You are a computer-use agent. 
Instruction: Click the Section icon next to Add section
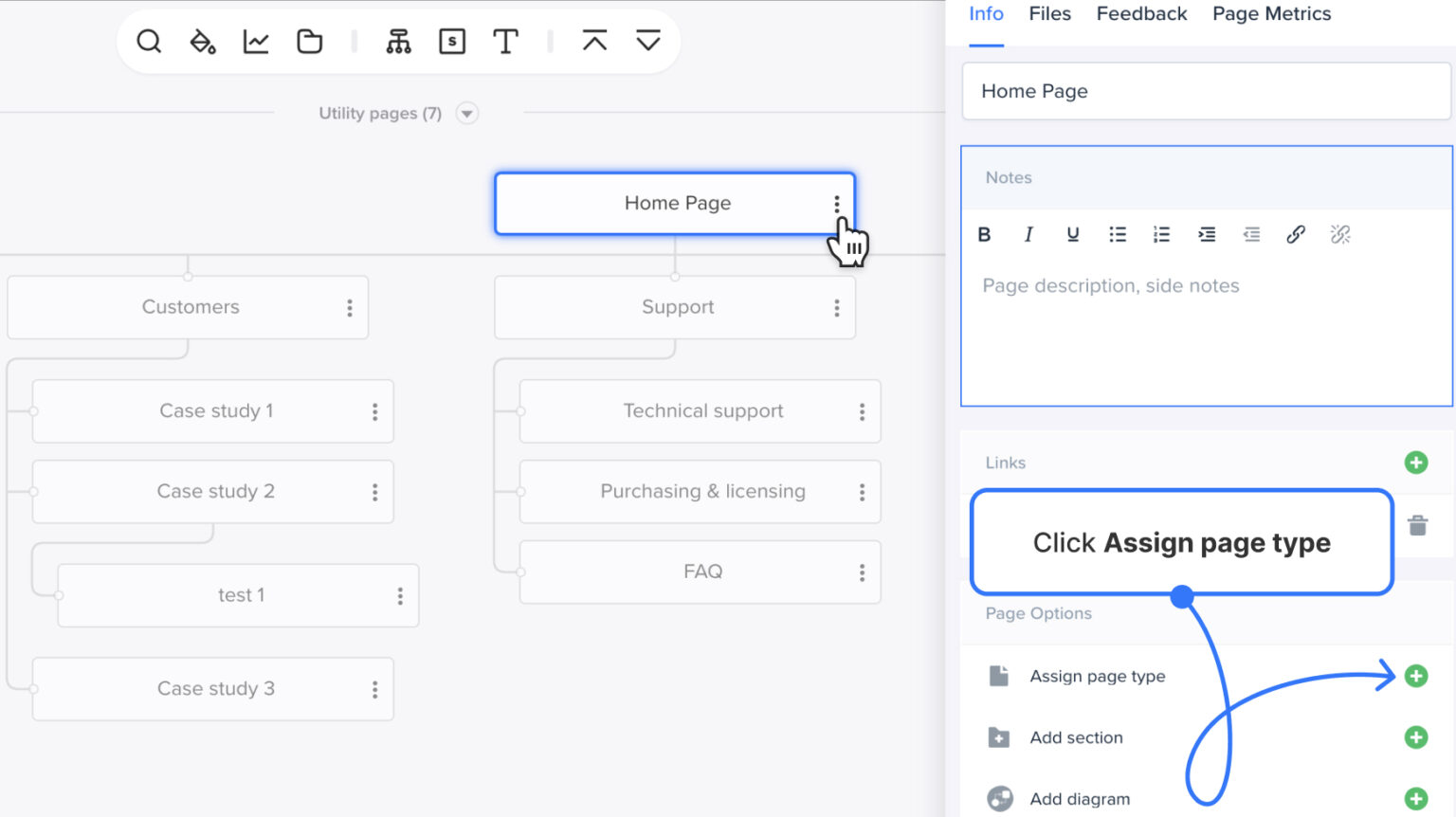[x=998, y=737]
